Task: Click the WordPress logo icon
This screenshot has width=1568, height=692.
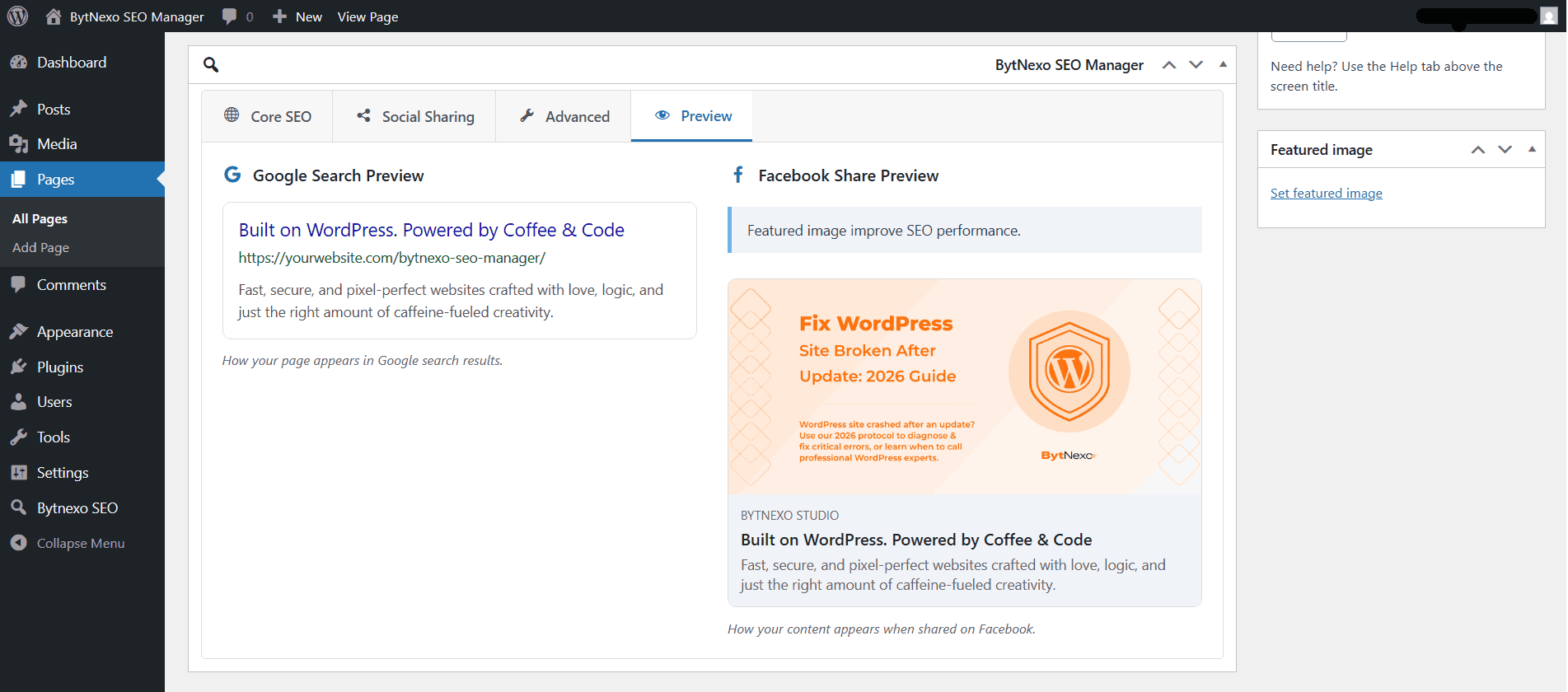Action: [x=17, y=16]
